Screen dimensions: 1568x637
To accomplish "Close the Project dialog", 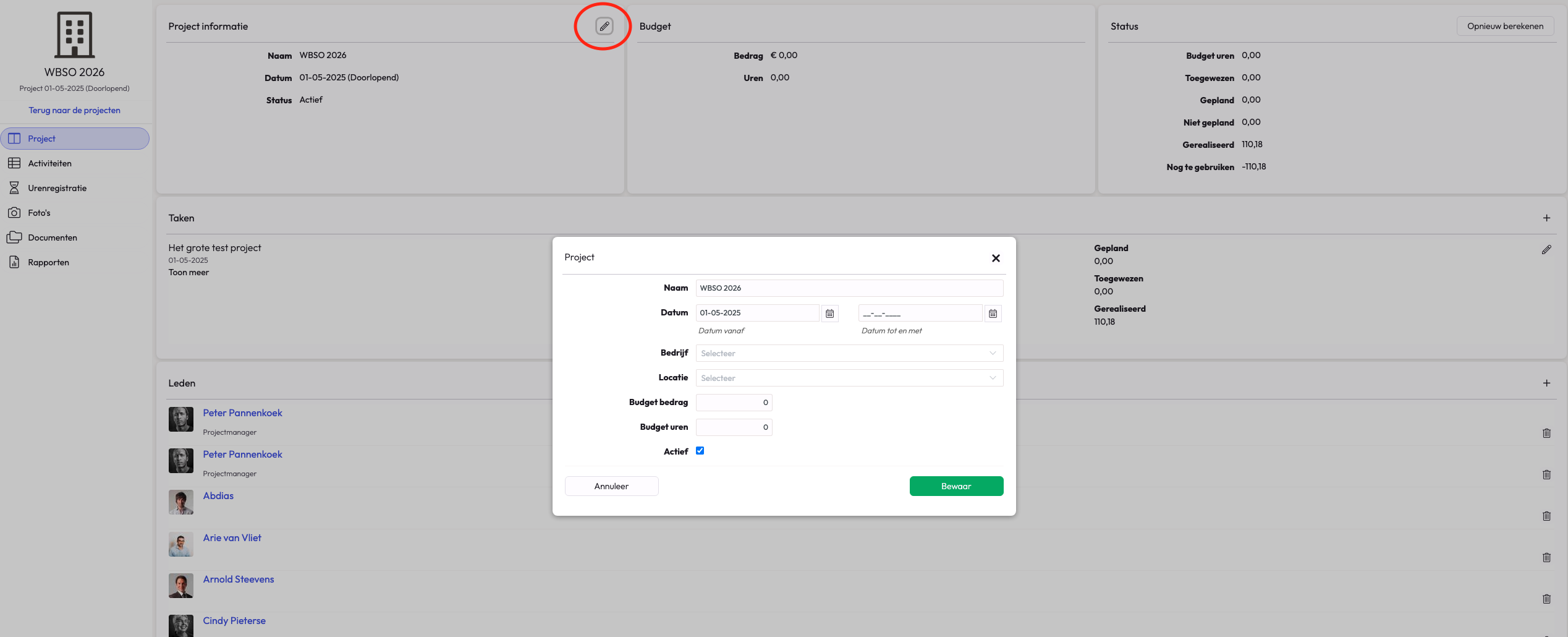I will (996, 258).
